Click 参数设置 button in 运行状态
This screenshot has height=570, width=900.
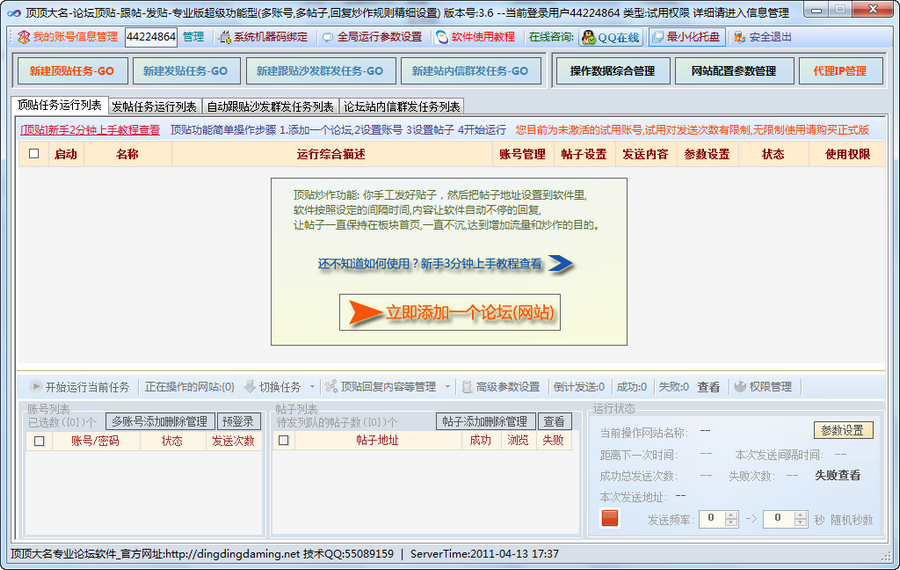pos(843,431)
